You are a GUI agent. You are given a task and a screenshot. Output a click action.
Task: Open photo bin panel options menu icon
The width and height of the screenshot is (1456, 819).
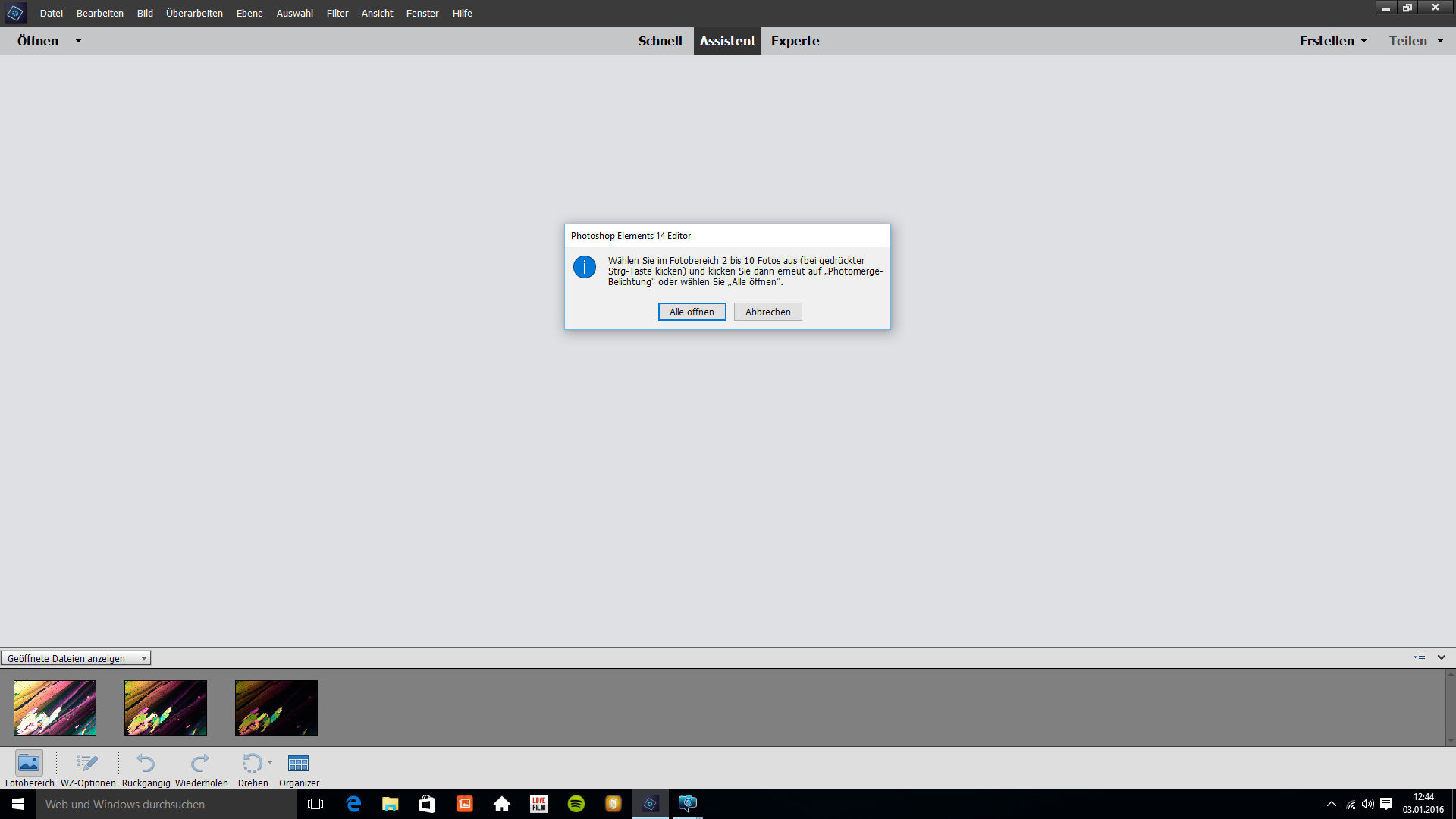pyautogui.click(x=1419, y=657)
